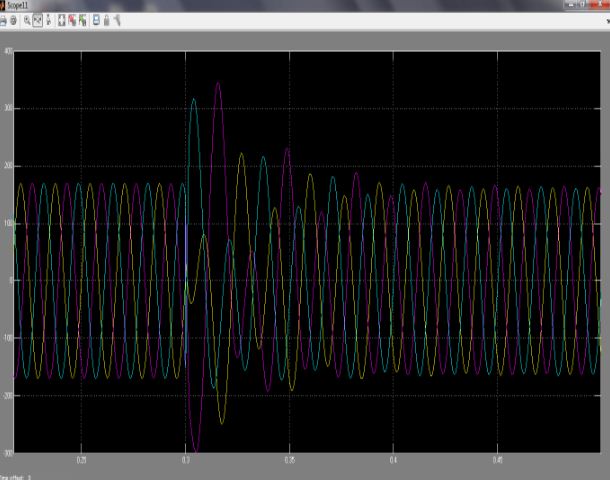Click the lowest yellow waveform trough near 0.32
The height and width of the screenshot is (480, 610).
click(x=222, y=423)
